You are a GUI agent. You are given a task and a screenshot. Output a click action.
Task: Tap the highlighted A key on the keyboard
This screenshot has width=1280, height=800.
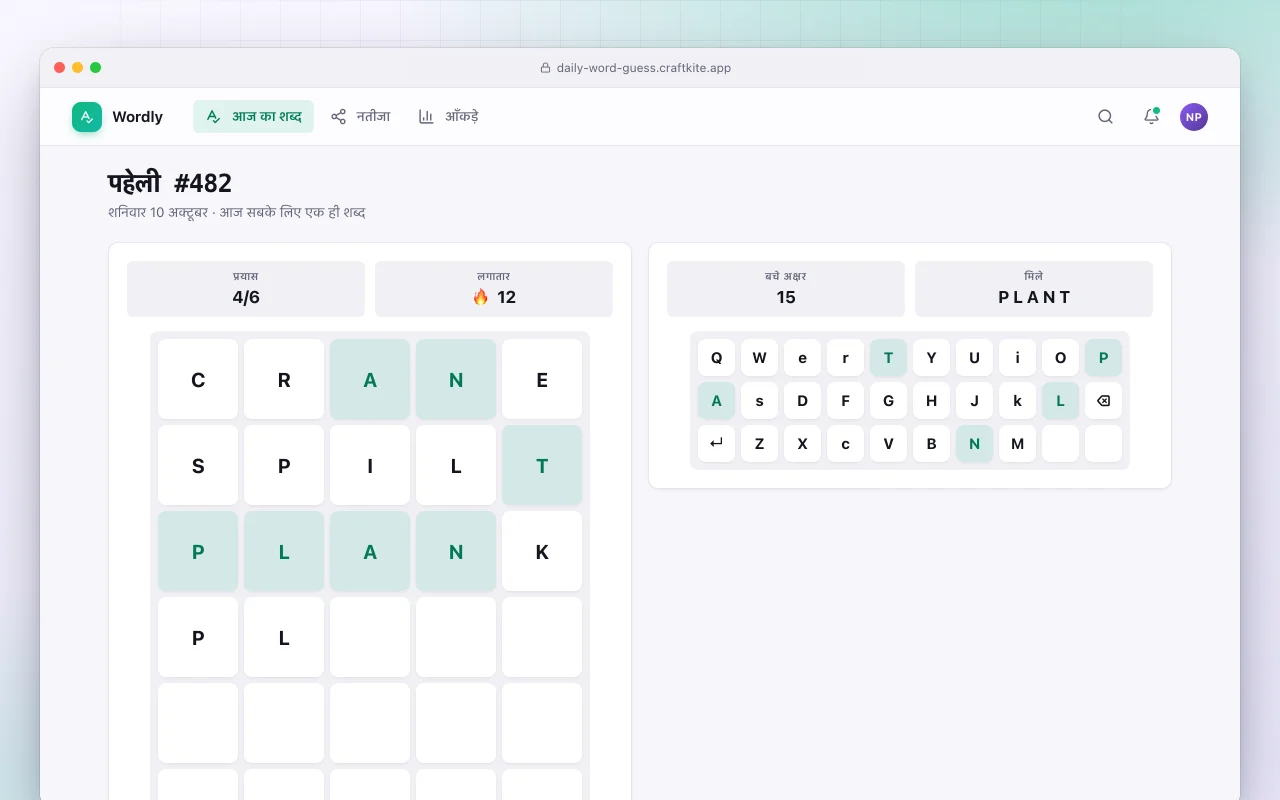point(716,401)
